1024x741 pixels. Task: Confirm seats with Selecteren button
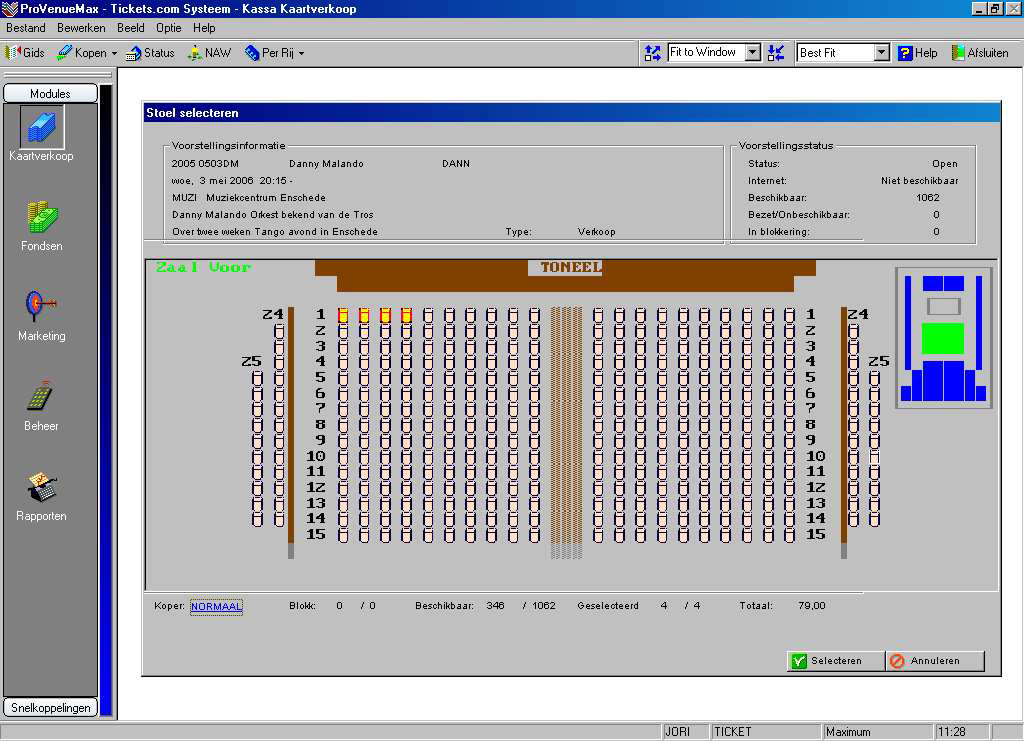coord(835,661)
